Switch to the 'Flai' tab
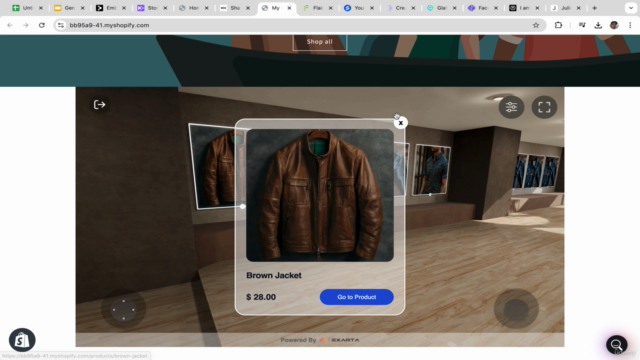 point(317,8)
